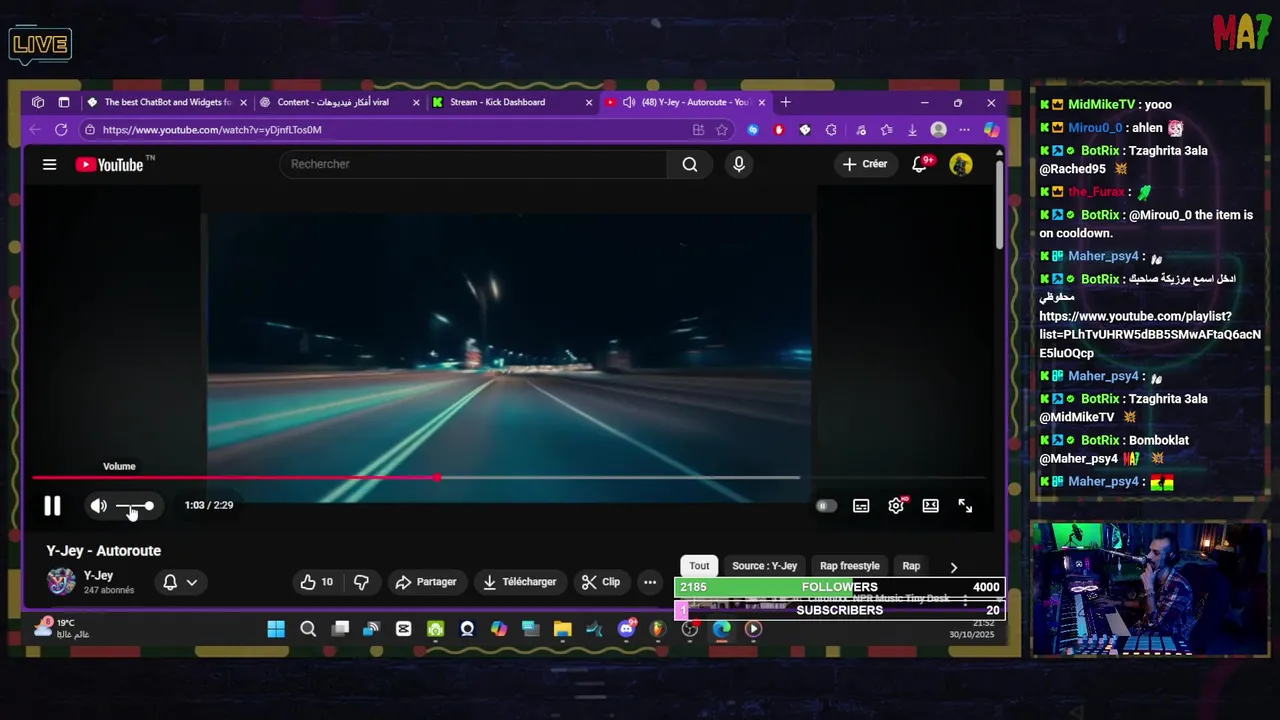The width and height of the screenshot is (1280, 720).
Task: Open the player settings gear
Action: pyautogui.click(x=896, y=506)
